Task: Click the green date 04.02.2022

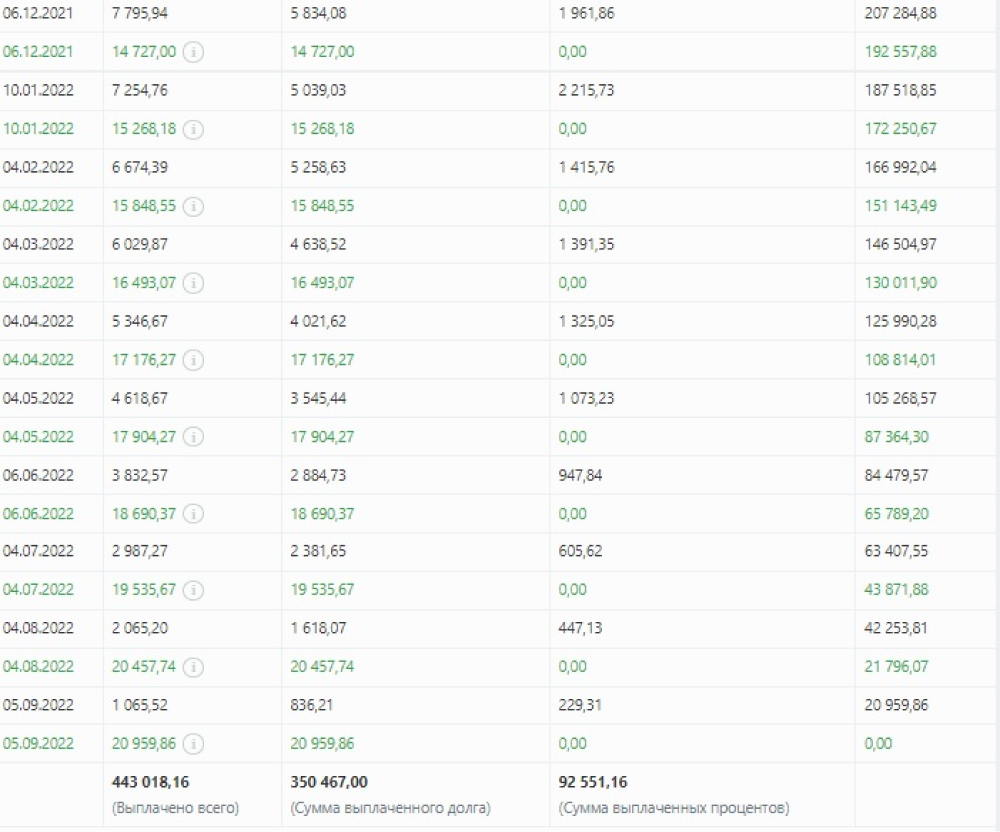Action: (38, 206)
